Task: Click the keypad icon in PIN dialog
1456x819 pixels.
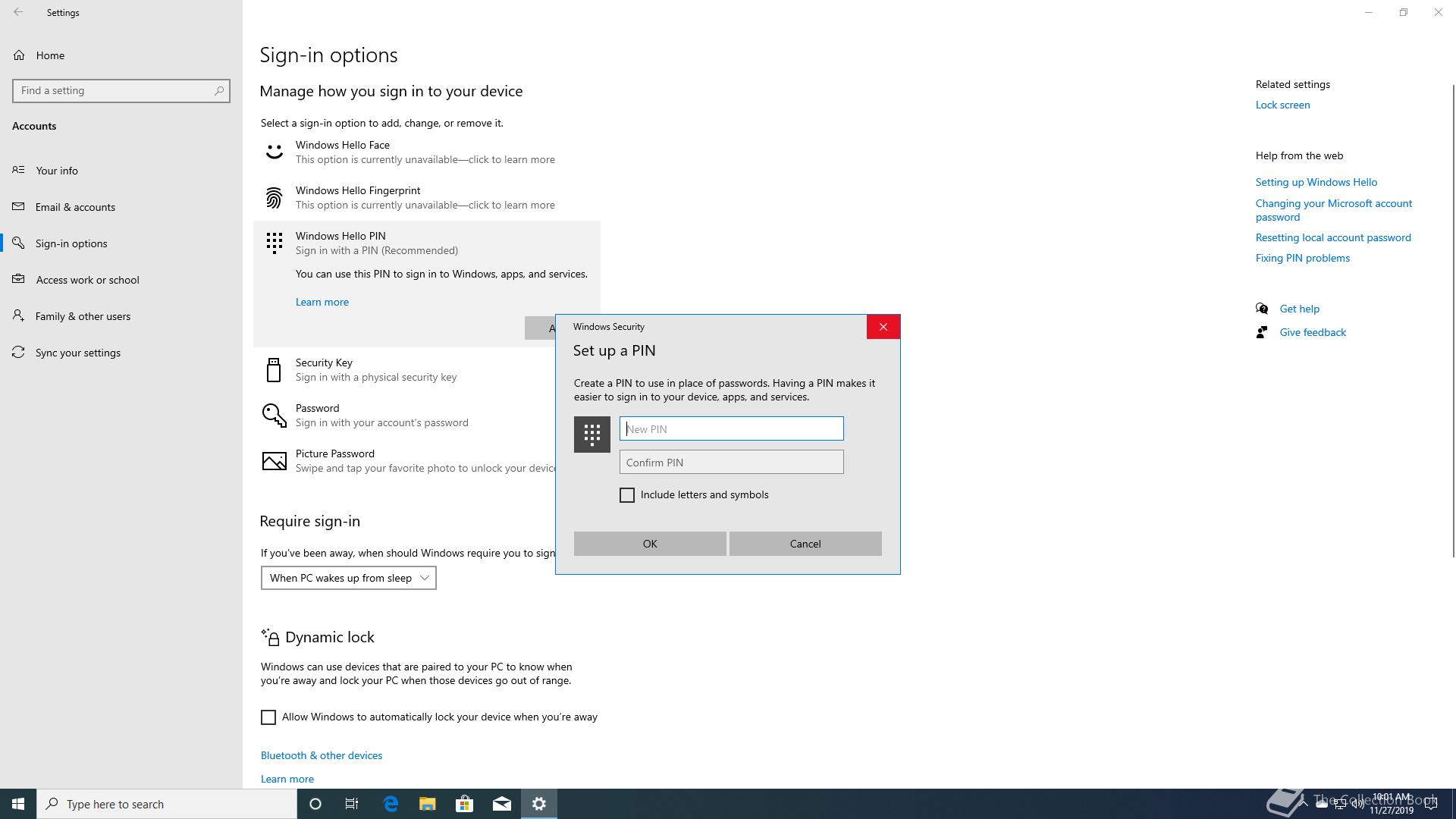Action: click(592, 435)
